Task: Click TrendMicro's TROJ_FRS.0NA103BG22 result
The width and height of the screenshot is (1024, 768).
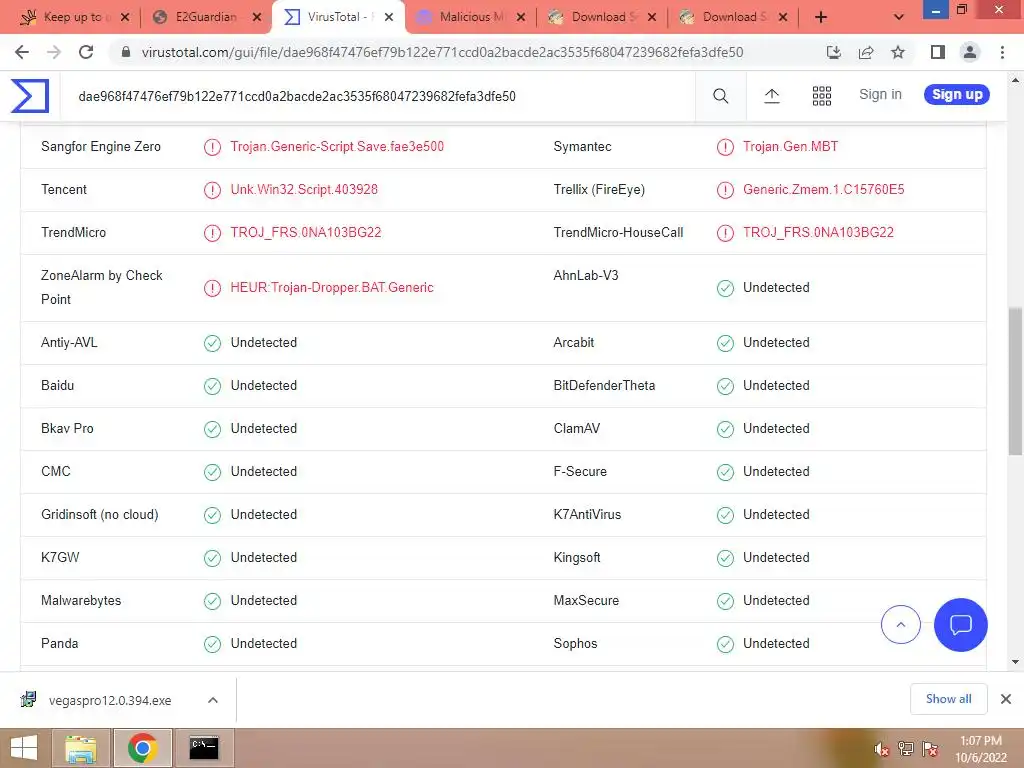Action: pyautogui.click(x=306, y=233)
